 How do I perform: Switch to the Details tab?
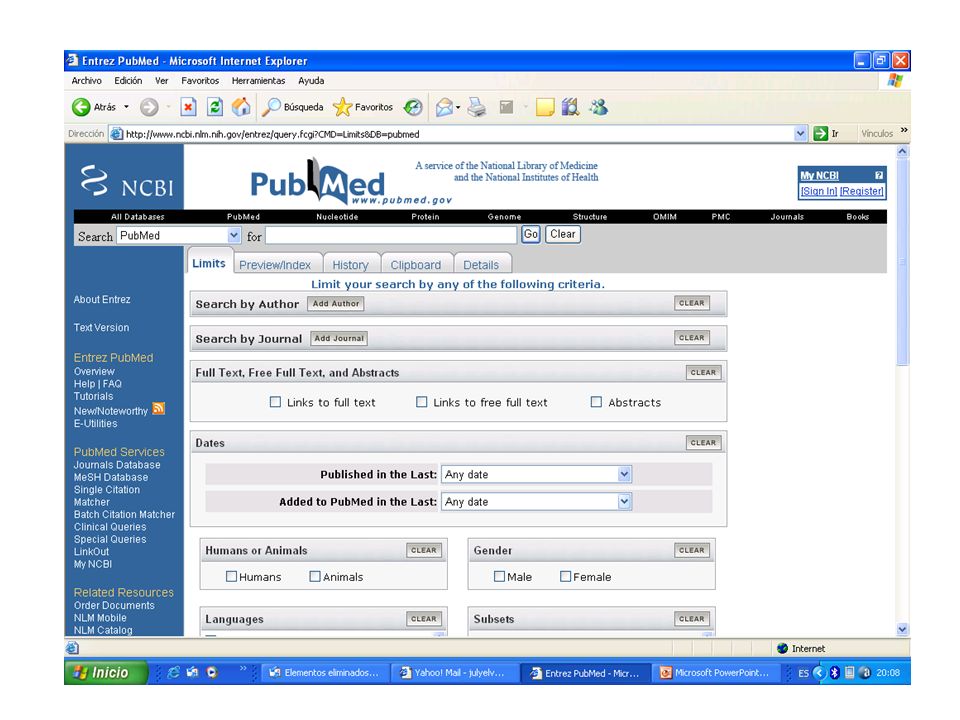481,264
